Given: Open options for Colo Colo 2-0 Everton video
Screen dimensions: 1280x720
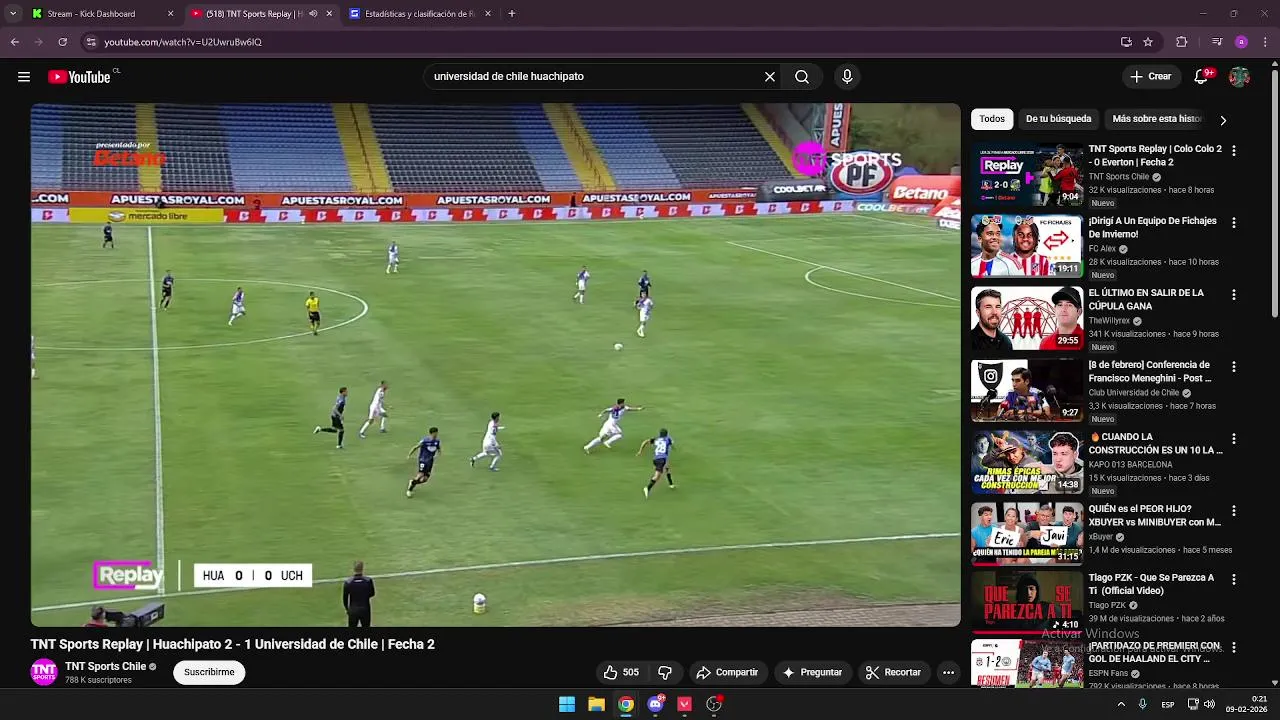Looking at the screenshot, I should (x=1233, y=150).
